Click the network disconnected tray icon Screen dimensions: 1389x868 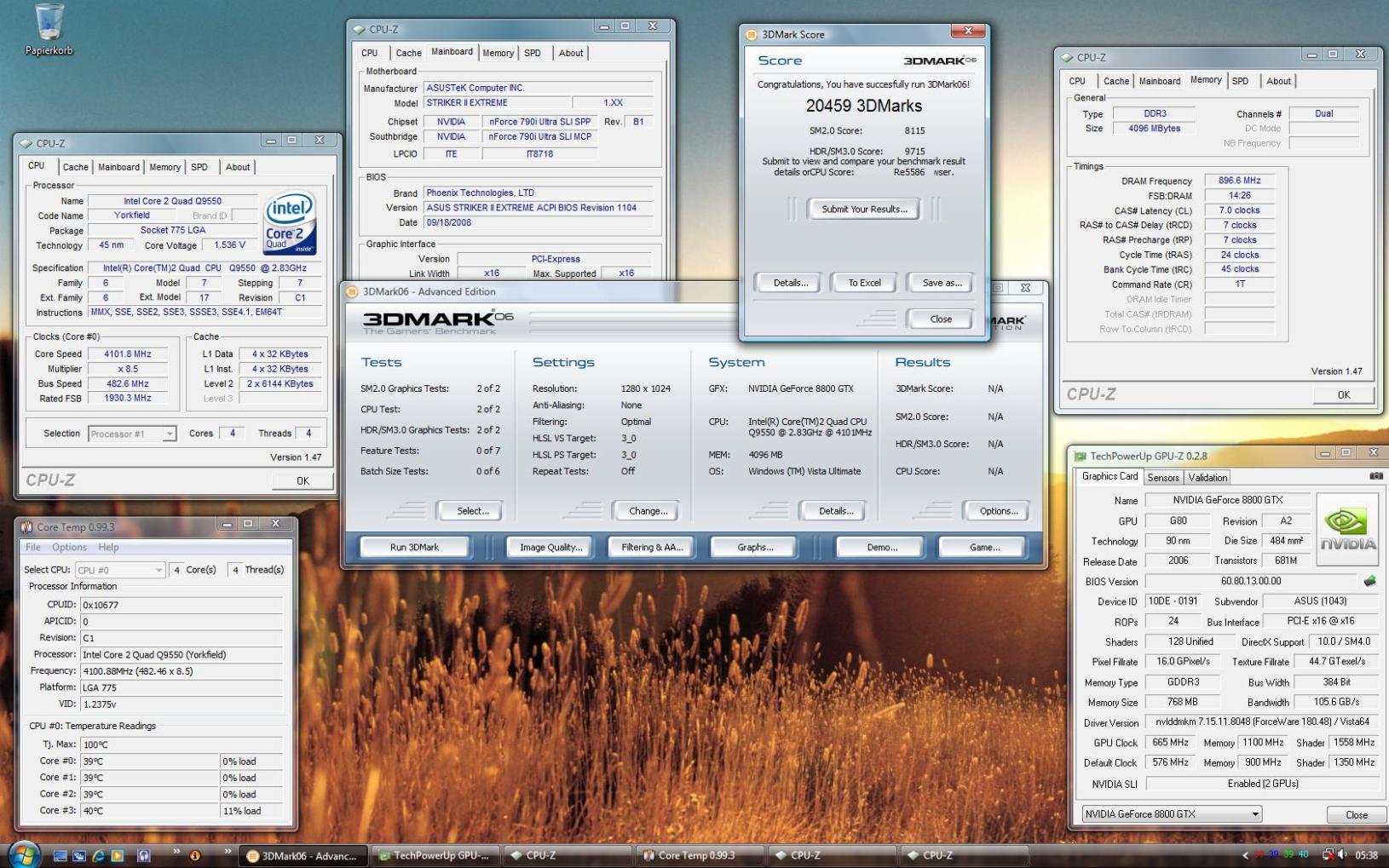click(x=1328, y=854)
